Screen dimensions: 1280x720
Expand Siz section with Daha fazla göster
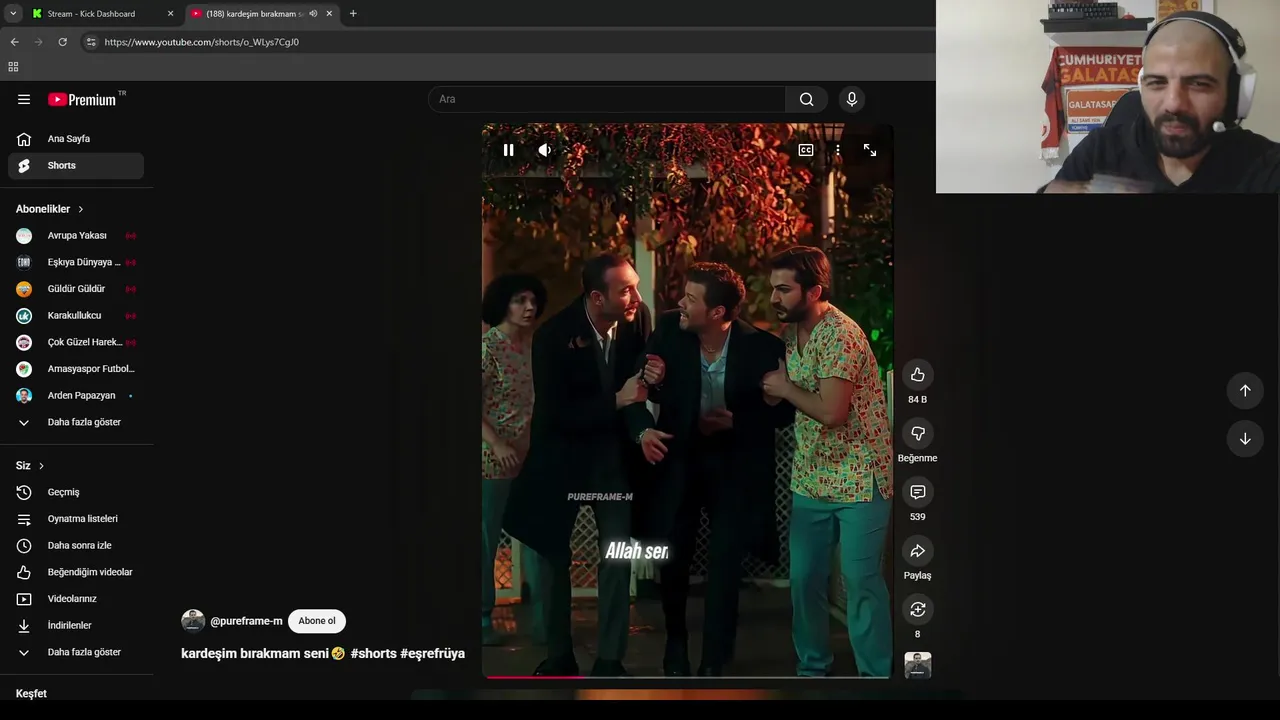[x=76, y=652]
